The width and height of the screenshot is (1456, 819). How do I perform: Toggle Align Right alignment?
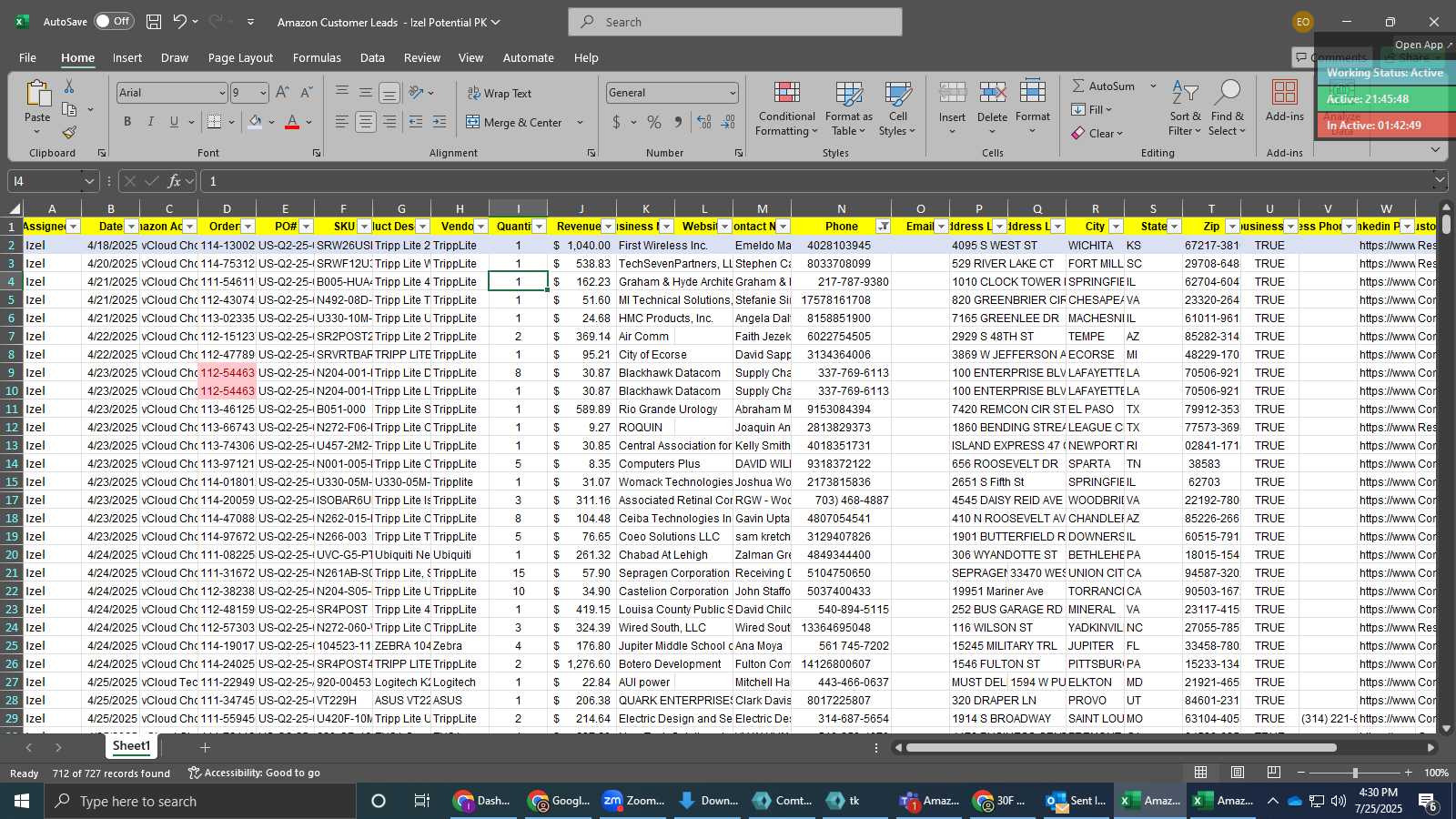tap(389, 122)
